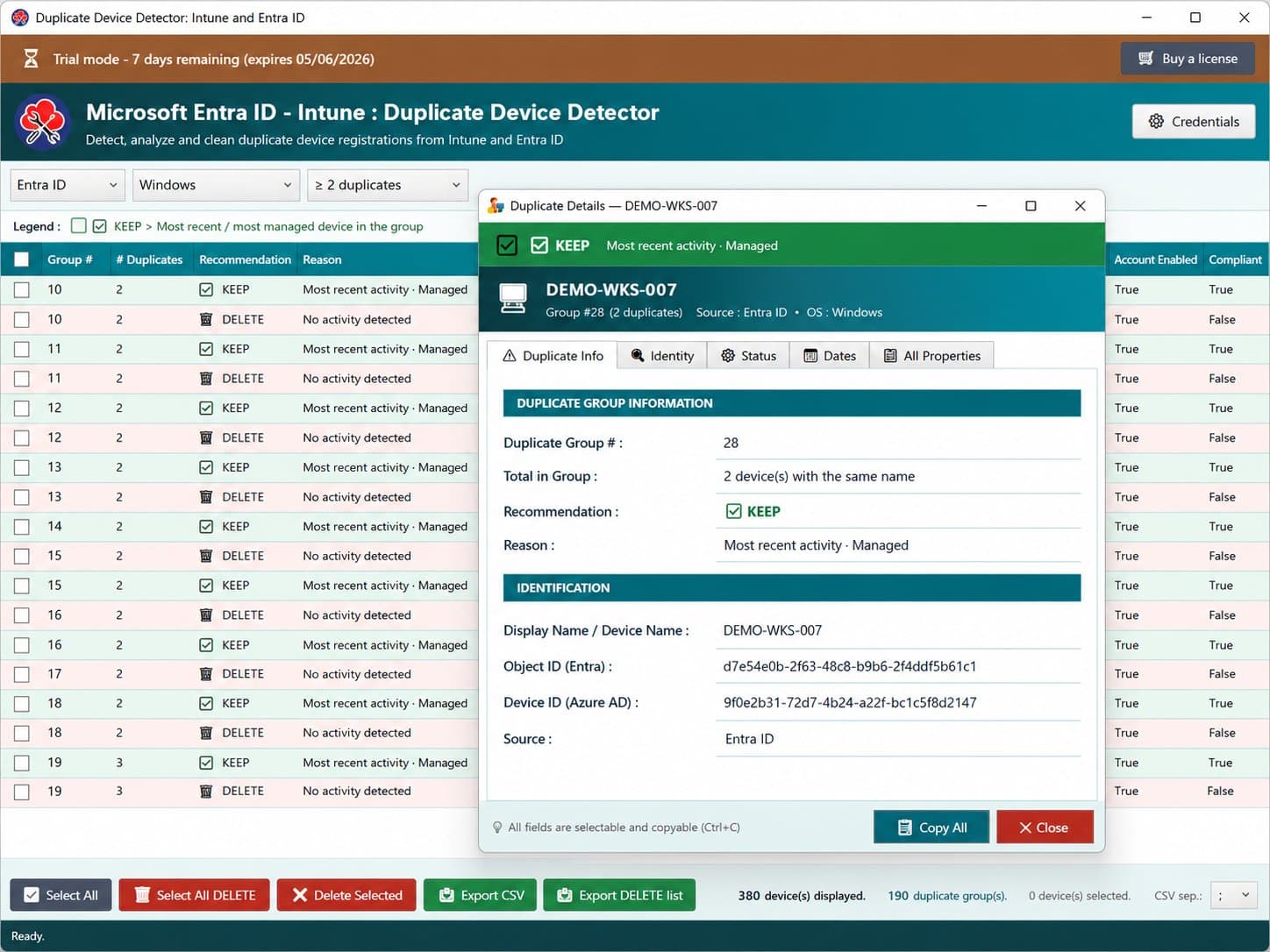This screenshot has height=952, width=1270.
Task: Click the app logo in the header
Action: pyautogui.click(x=42, y=122)
